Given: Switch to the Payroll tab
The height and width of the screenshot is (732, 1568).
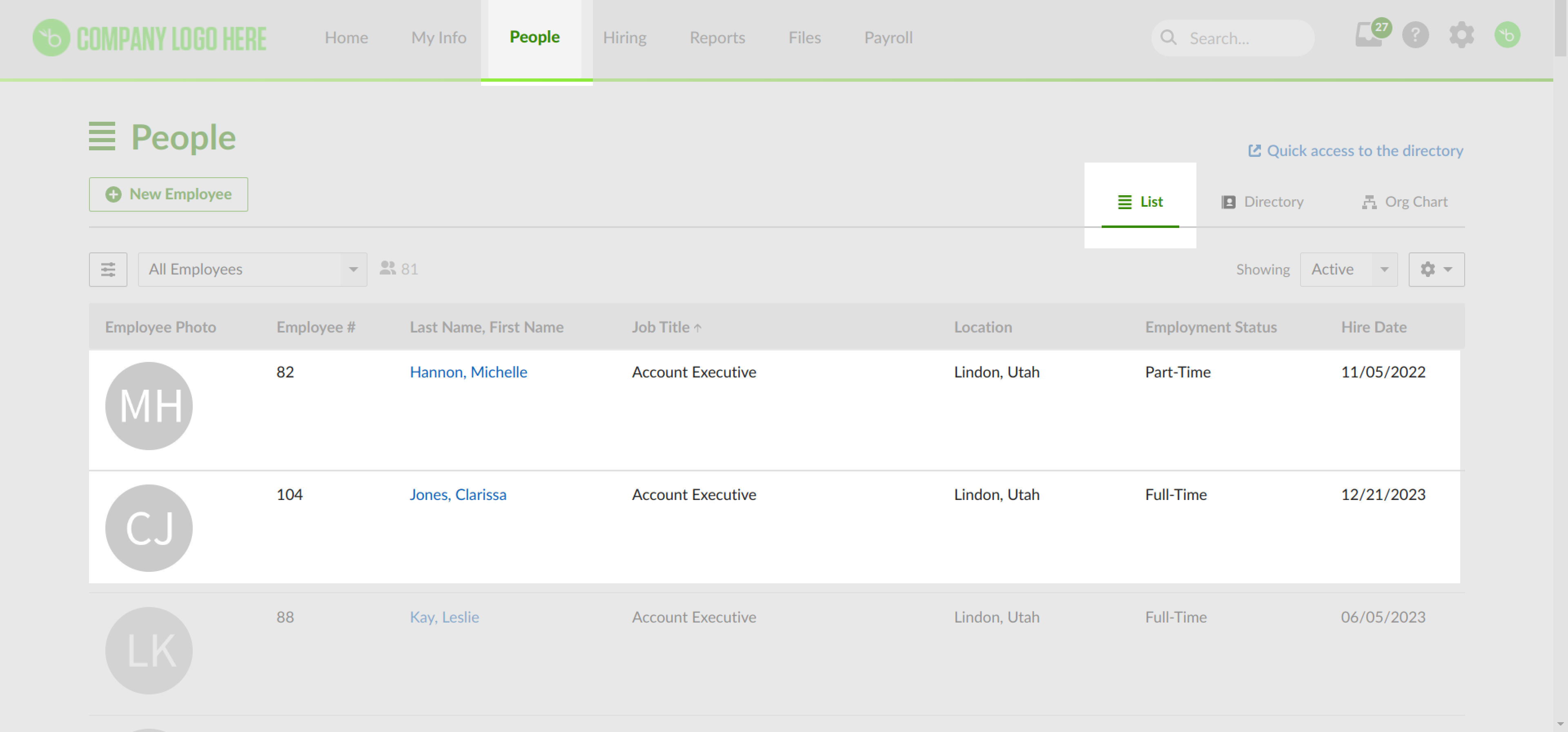Looking at the screenshot, I should (x=888, y=37).
